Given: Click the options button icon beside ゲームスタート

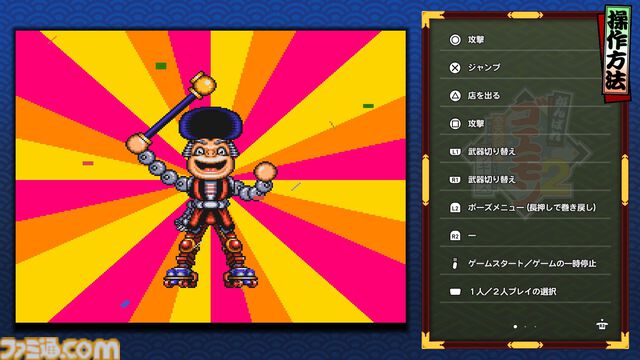Looking at the screenshot, I should pos(455,264).
